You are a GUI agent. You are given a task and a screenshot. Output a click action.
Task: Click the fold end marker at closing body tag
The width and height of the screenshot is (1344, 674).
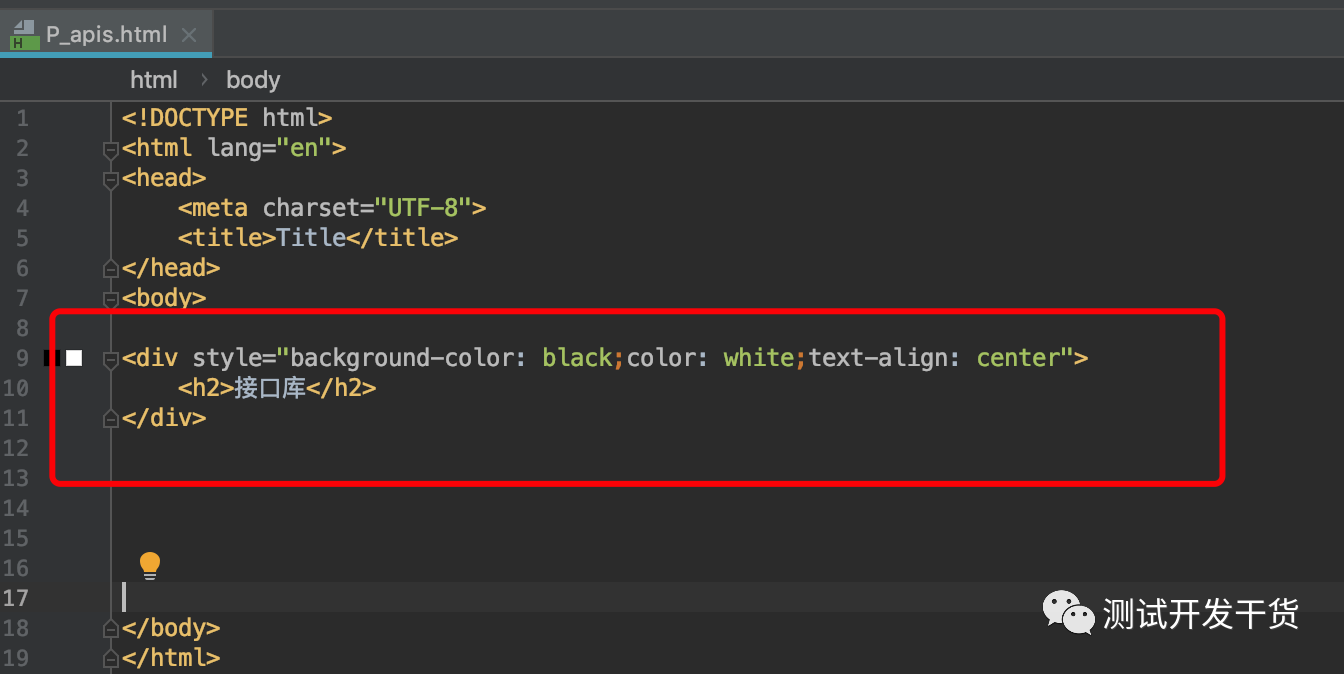click(111, 629)
